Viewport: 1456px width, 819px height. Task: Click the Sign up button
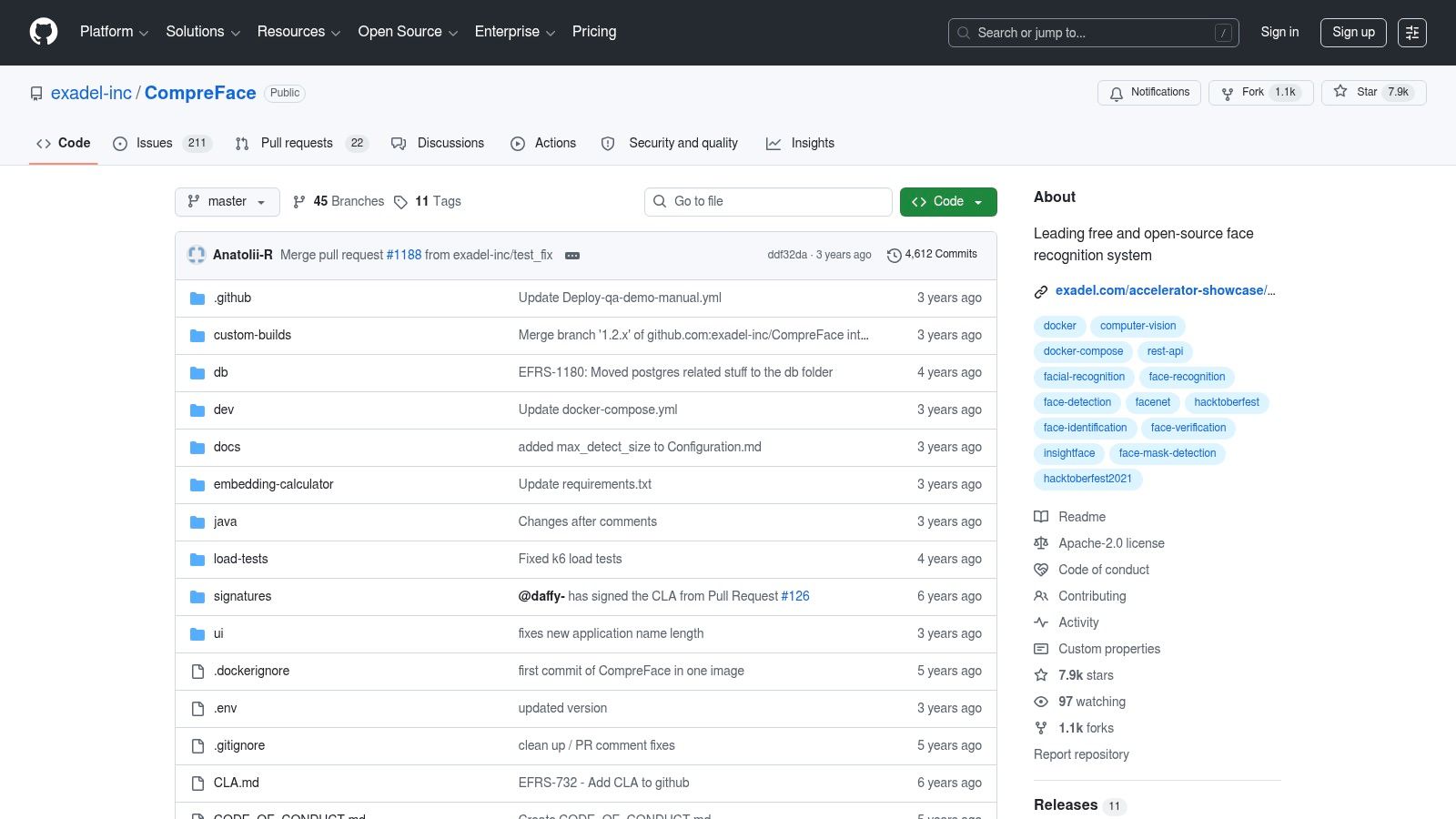[x=1353, y=32]
